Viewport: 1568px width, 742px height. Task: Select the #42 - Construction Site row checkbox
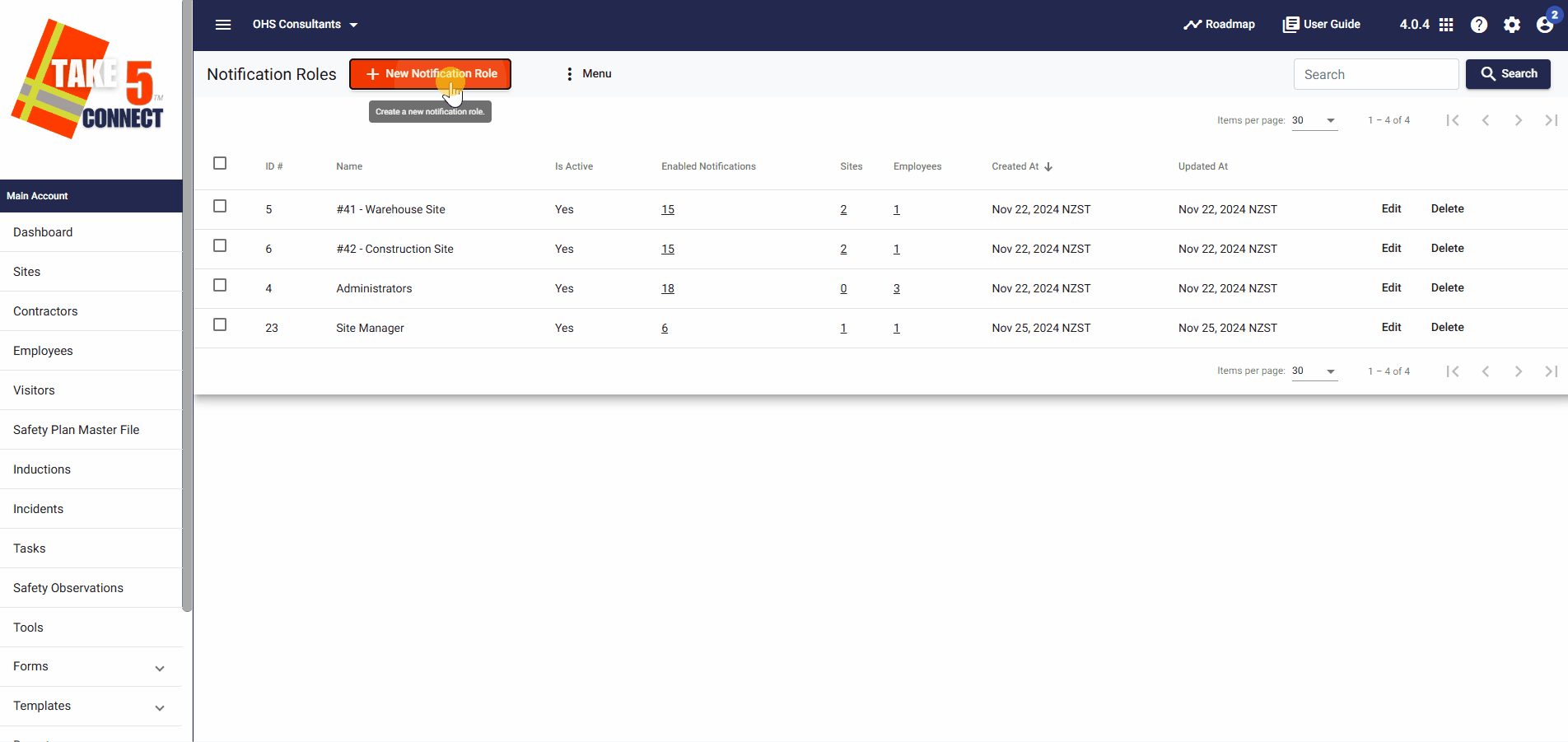[x=220, y=245]
